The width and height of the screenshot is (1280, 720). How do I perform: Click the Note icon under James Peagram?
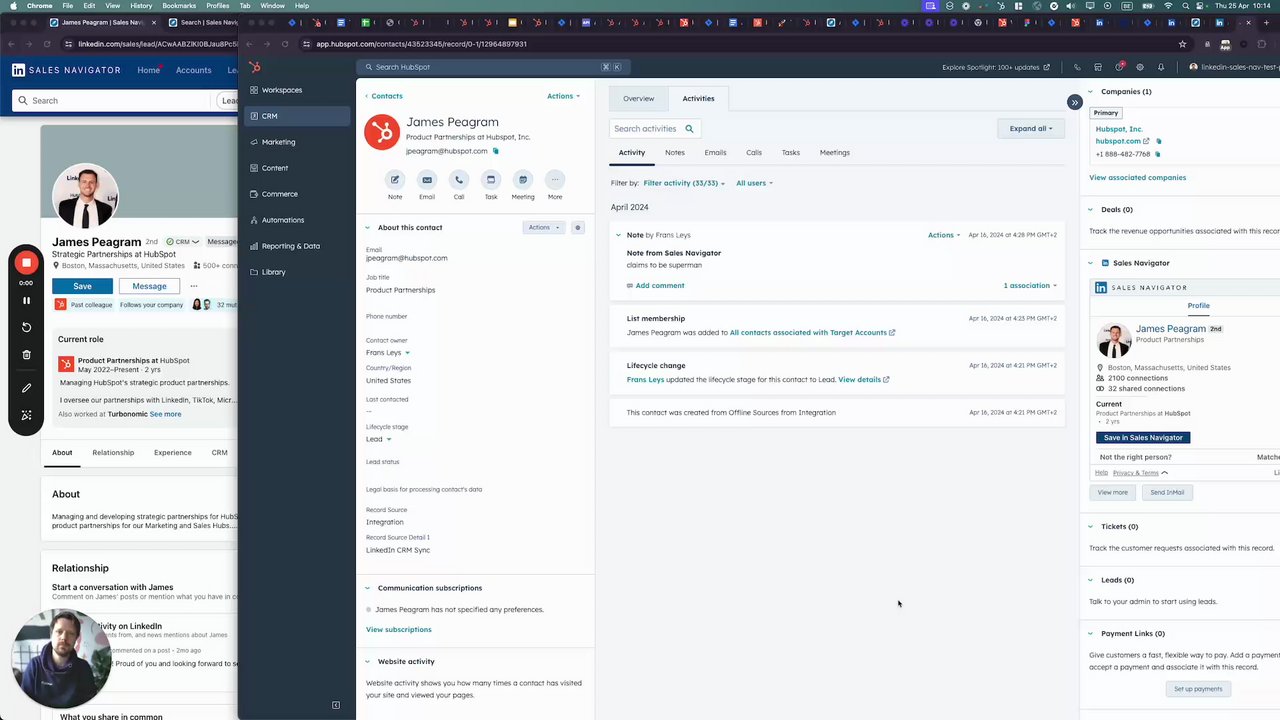(x=395, y=180)
